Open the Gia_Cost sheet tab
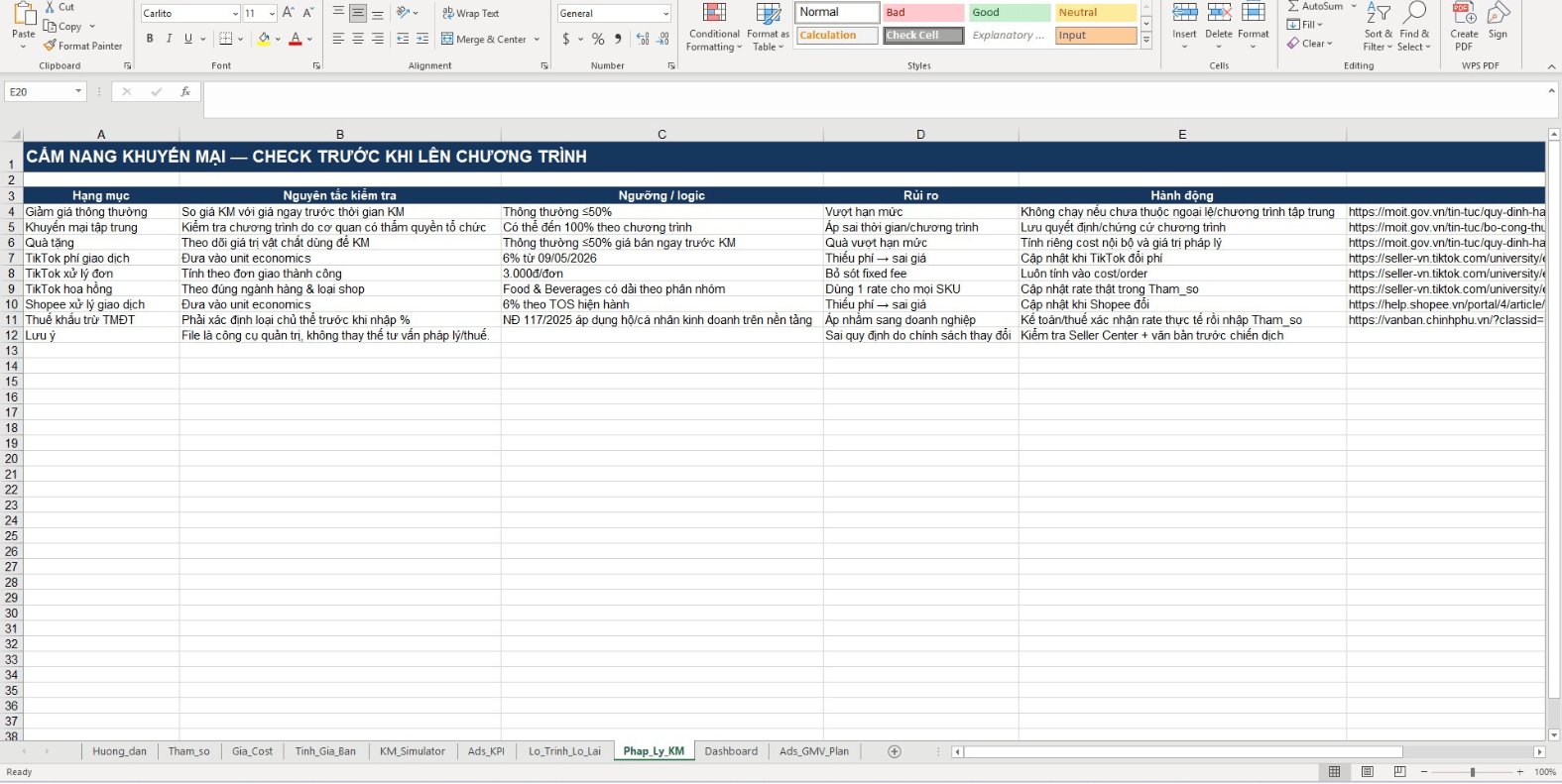Viewport: 1562px width, 784px height. [252, 751]
